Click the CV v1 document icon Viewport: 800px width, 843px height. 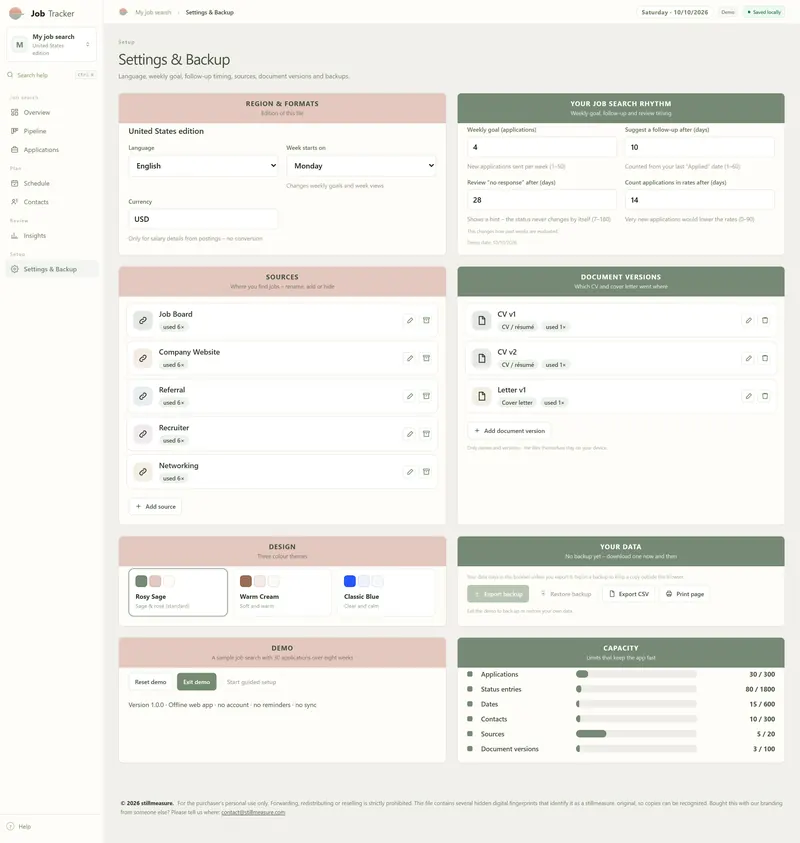point(482,320)
